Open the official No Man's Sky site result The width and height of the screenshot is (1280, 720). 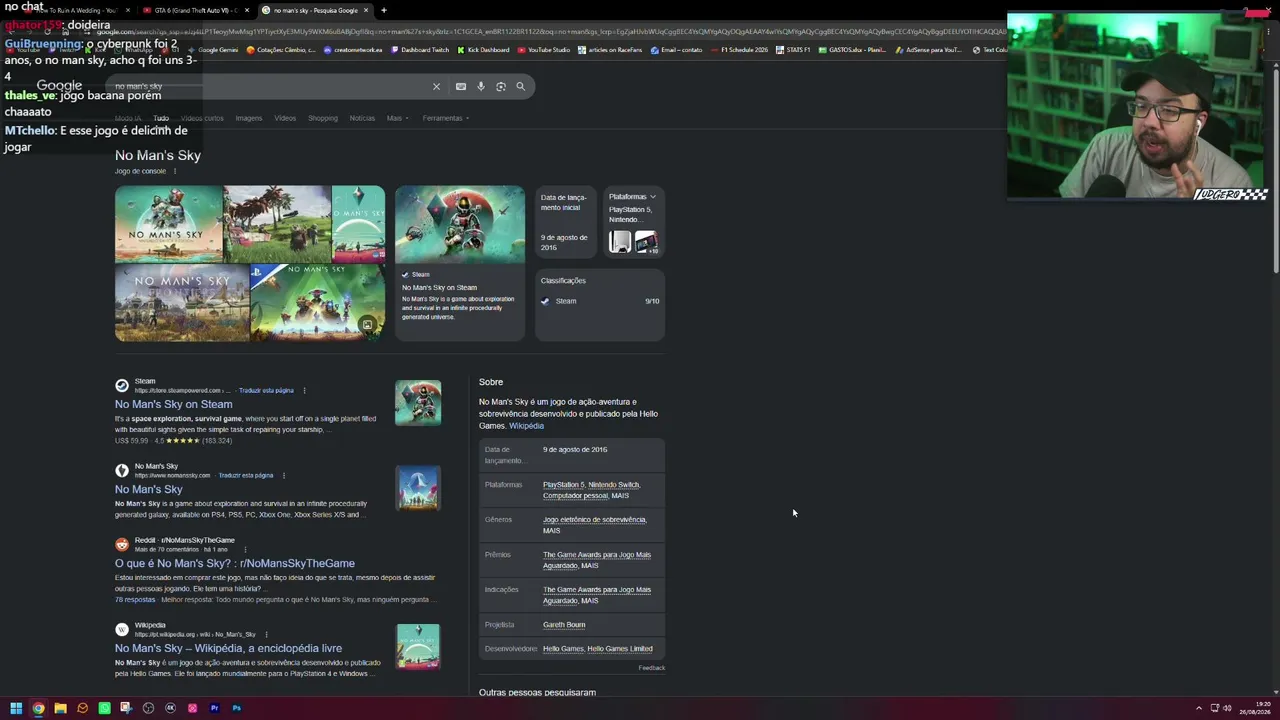click(x=149, y=490)
